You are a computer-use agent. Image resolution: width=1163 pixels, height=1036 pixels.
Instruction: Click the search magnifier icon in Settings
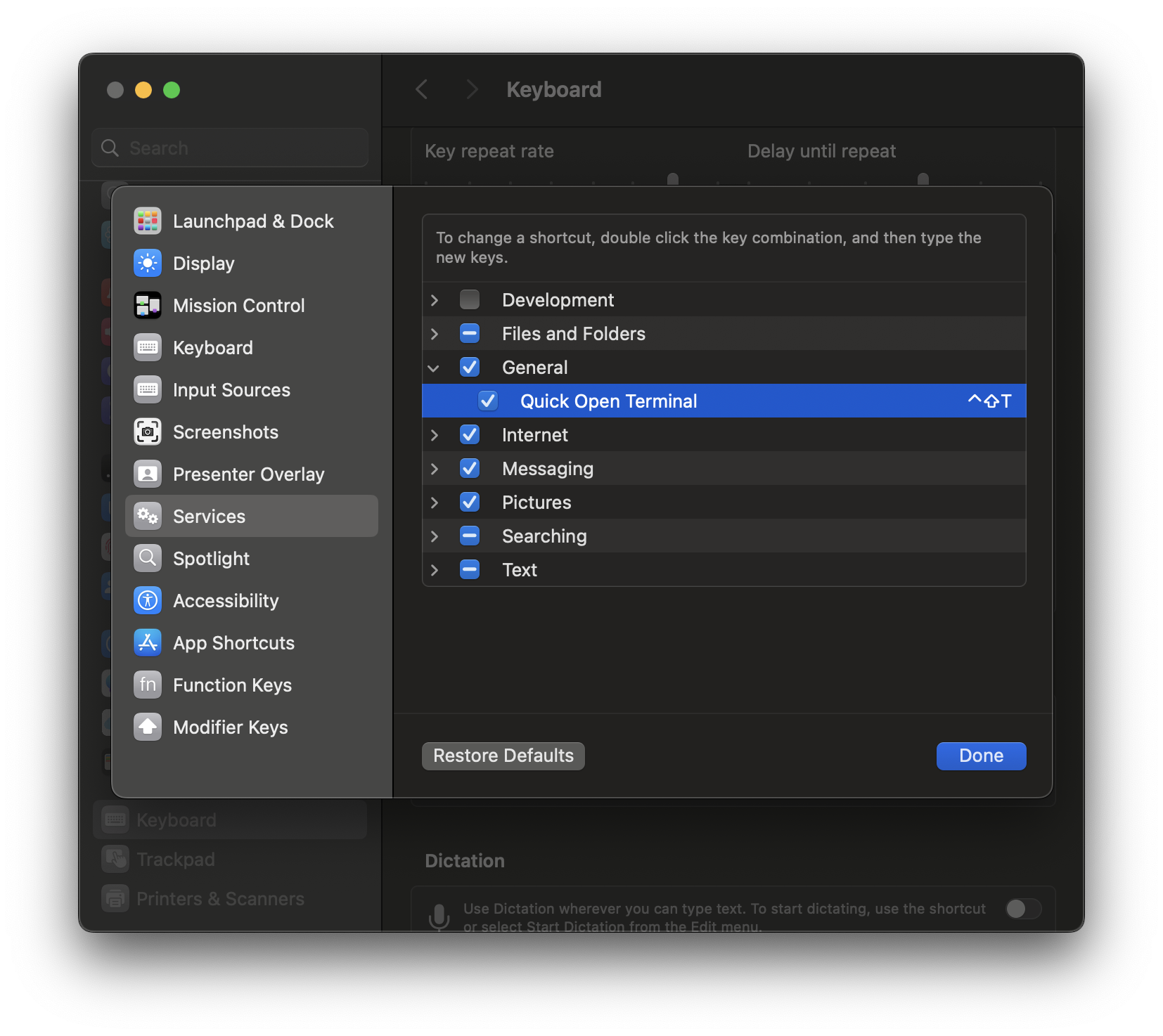[110, 148]
